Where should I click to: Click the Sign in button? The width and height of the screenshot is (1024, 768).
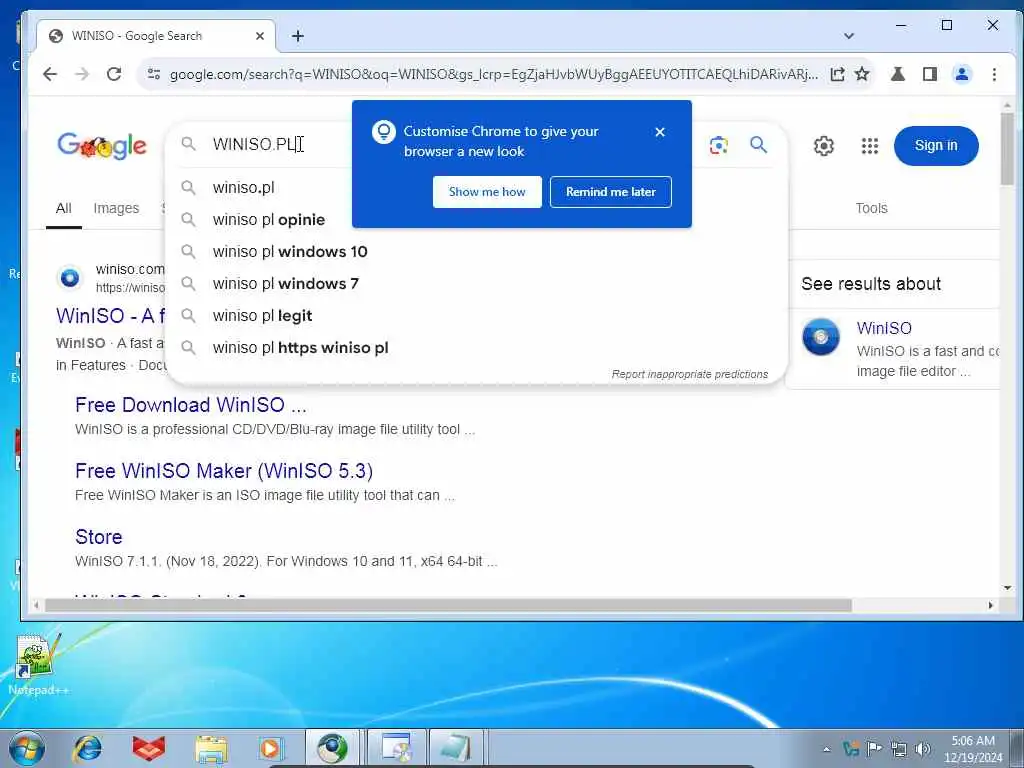tap(936, 146)
